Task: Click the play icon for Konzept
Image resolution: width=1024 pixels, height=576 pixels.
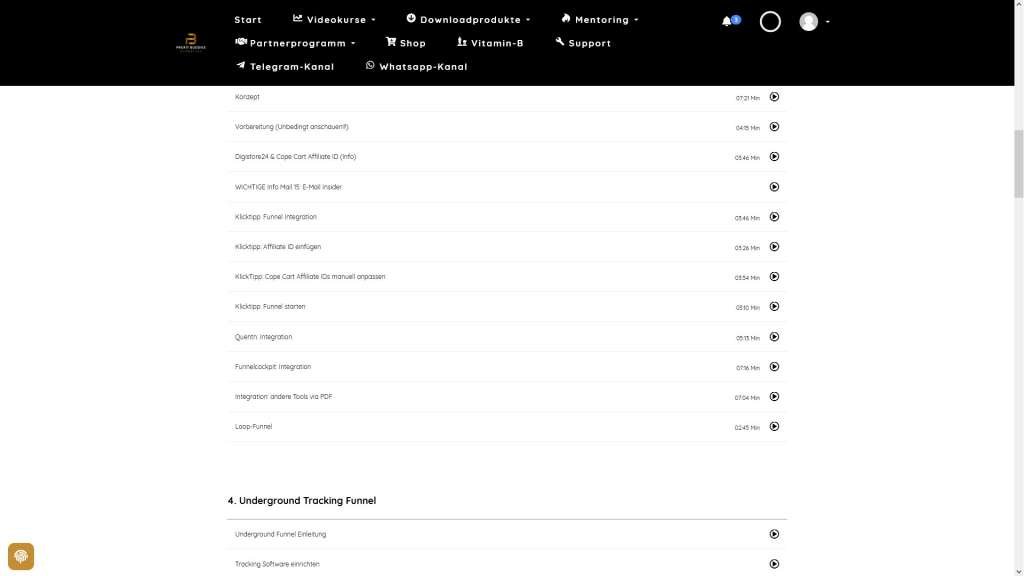Action: [774, 97]
